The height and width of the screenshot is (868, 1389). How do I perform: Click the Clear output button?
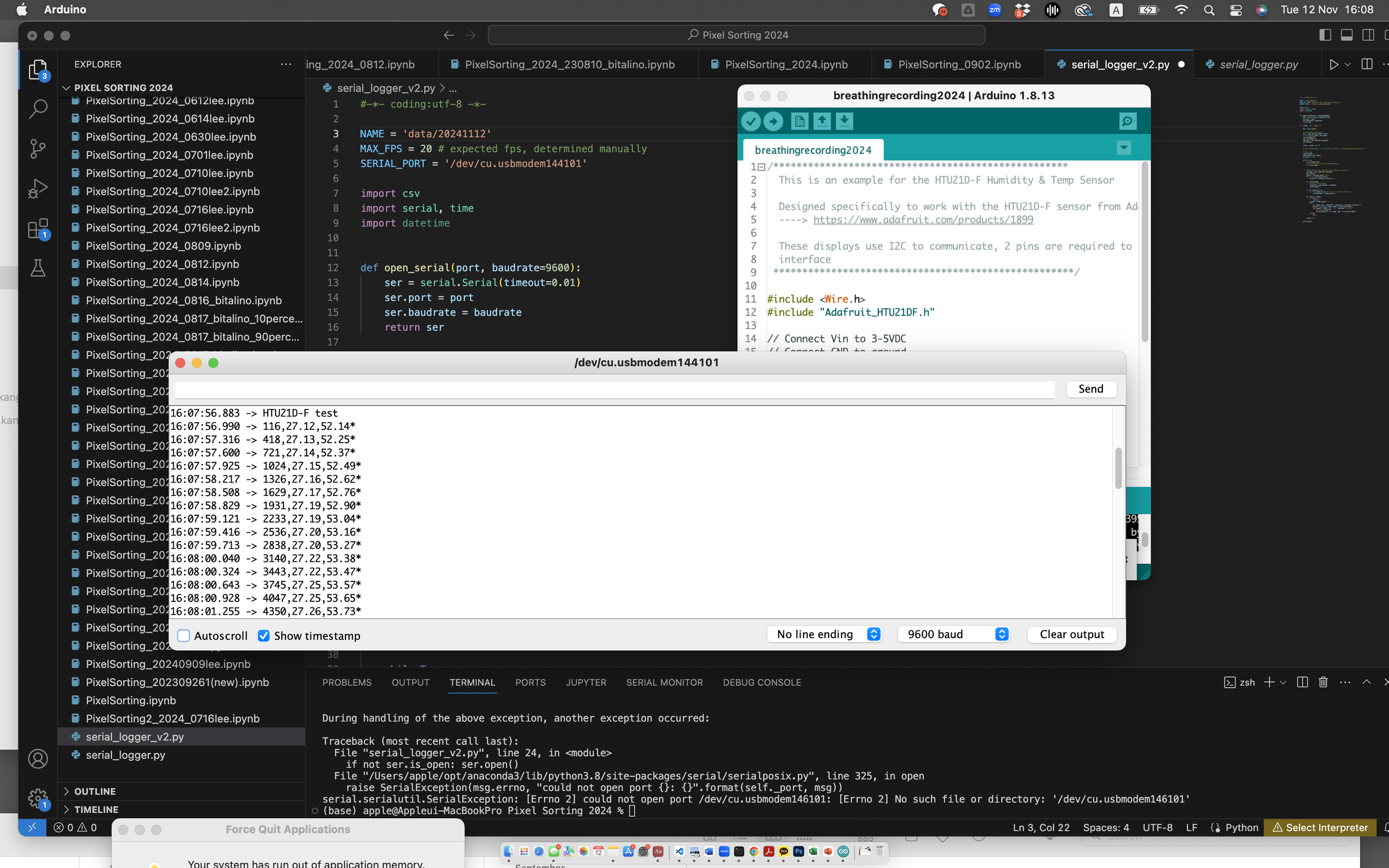point(1071,634)
